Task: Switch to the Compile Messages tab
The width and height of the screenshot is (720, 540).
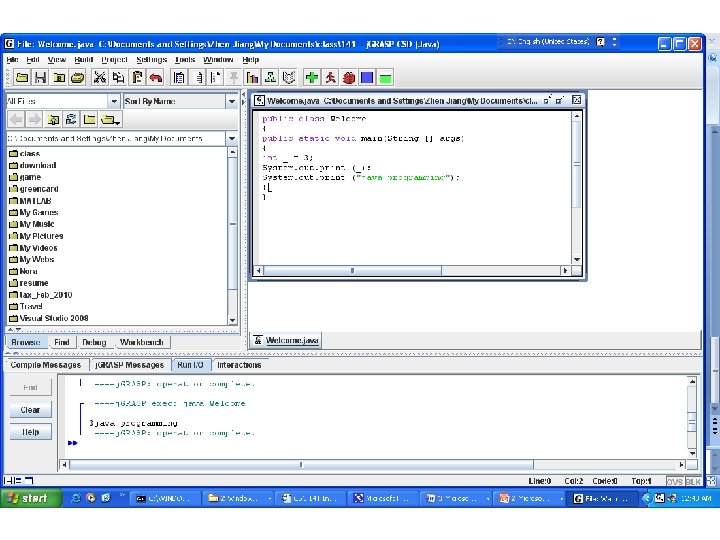Action: 46,365
